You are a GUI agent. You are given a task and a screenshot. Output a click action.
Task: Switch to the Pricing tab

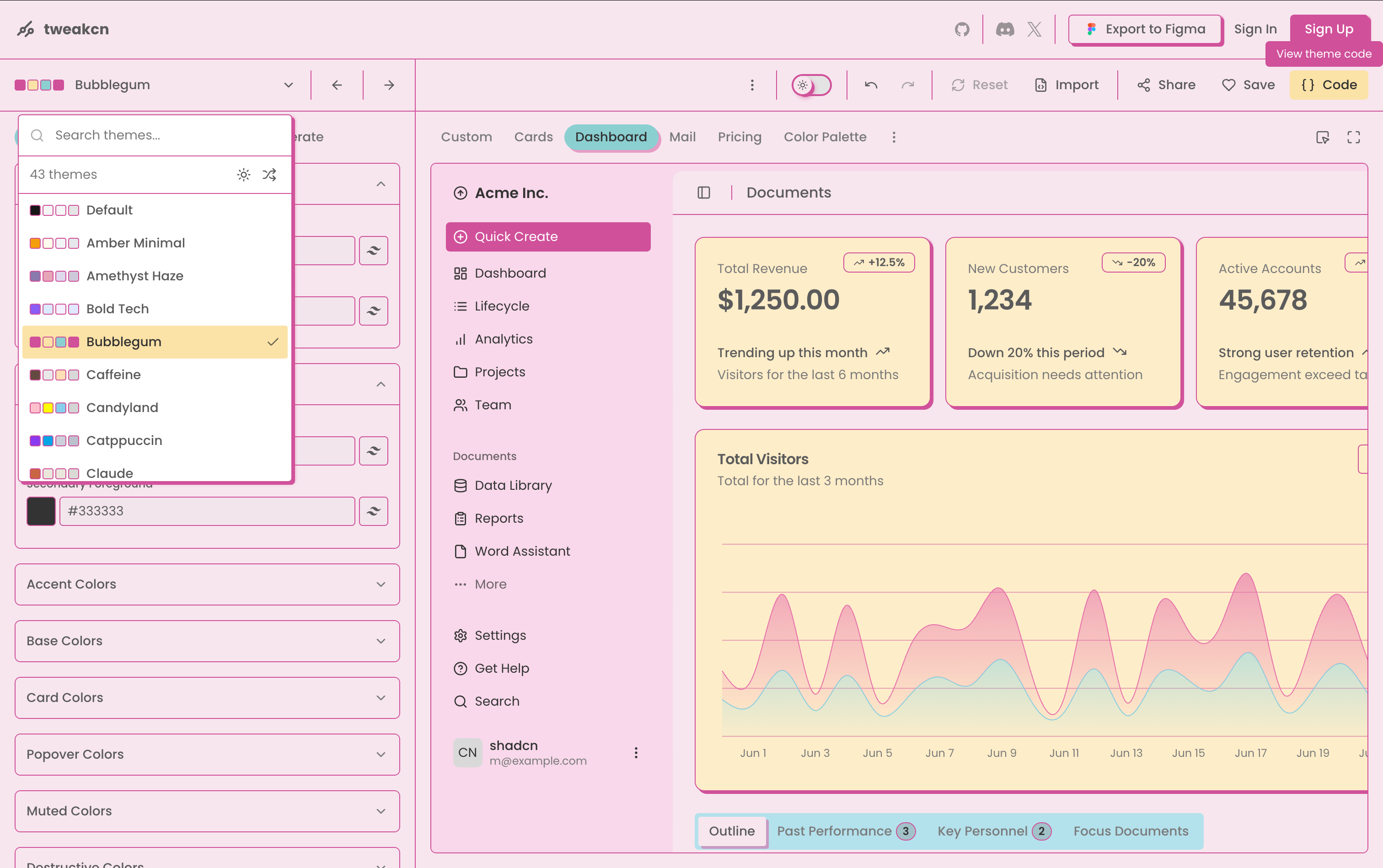[x=740, y=137]
